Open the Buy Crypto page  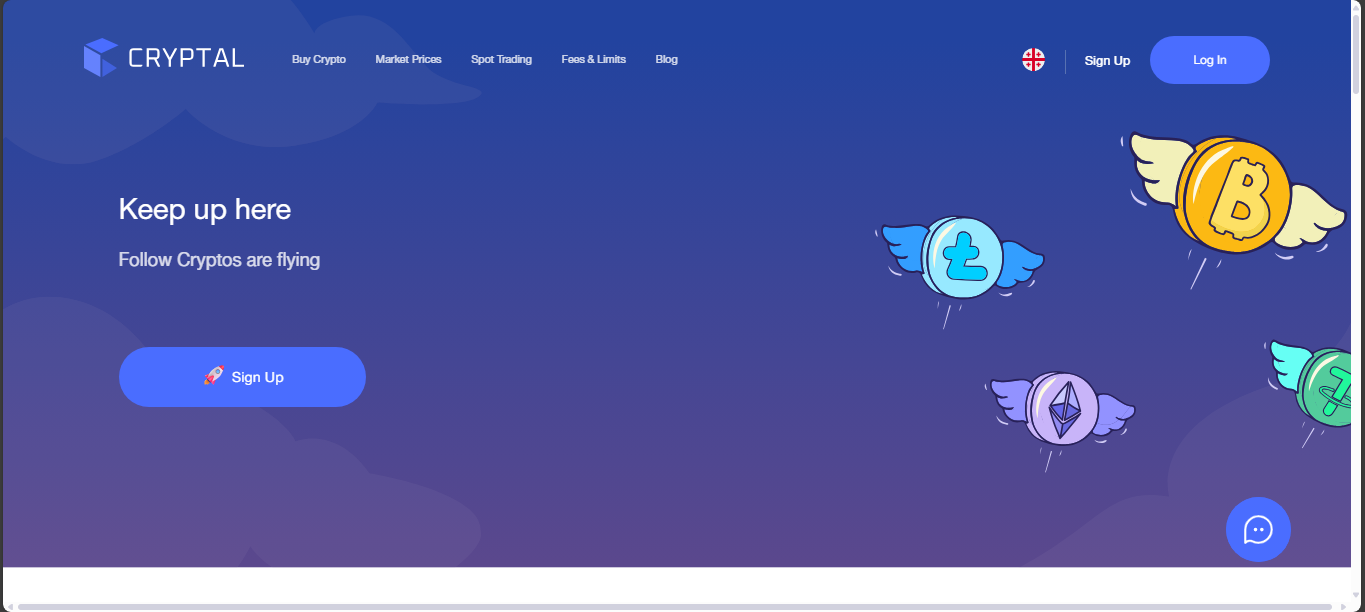pos(319,60)
